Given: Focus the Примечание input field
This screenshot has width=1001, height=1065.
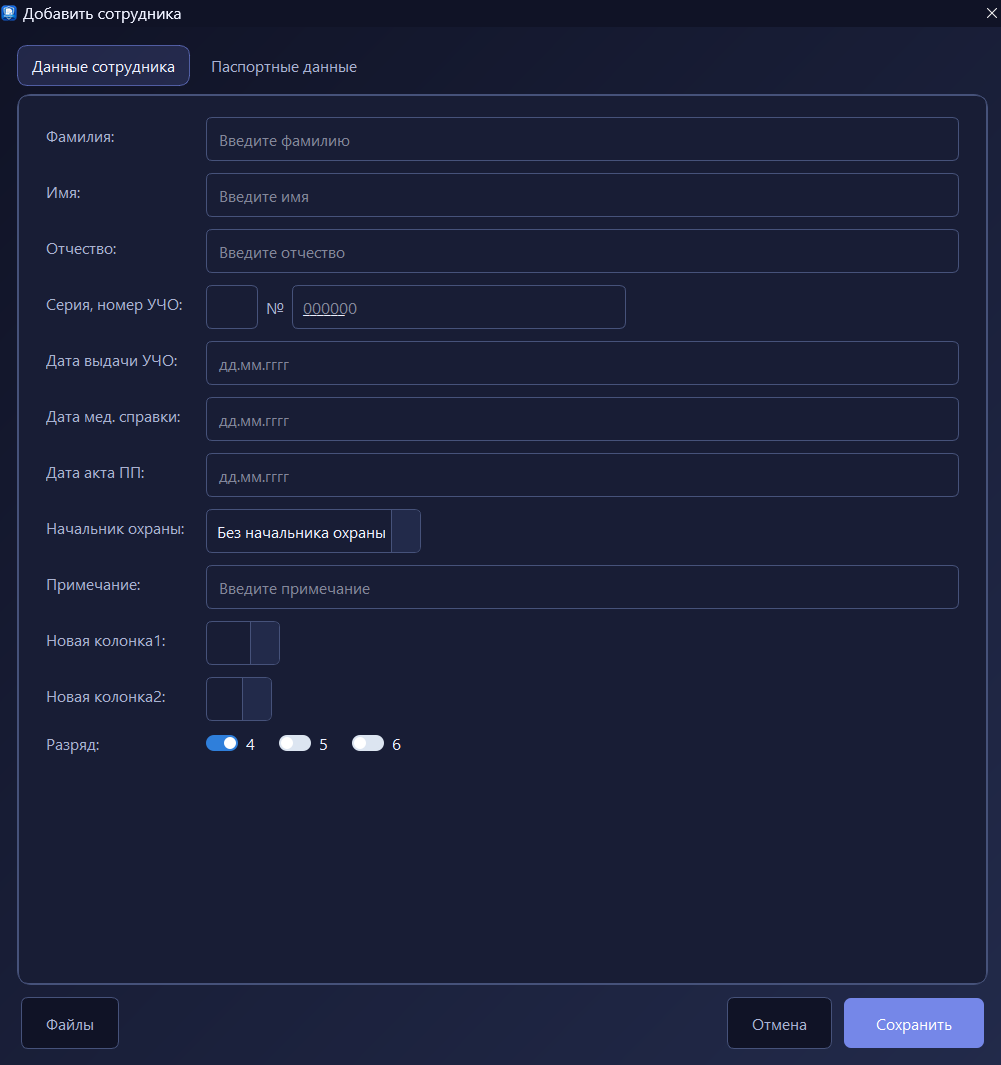Looking at the screenshot, I should (582, 587).
